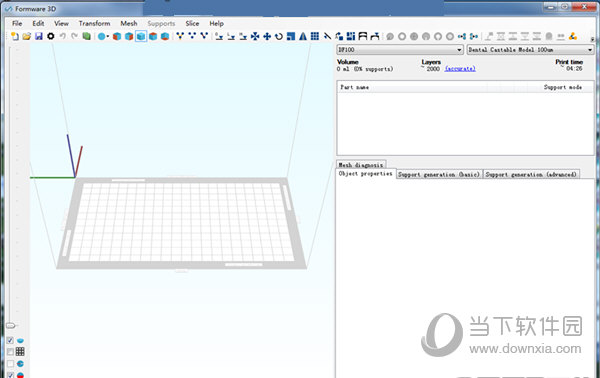The width and height of the screenshot is (600, 378).
Task: Click the four-arrow move tool icon
Action: [267, 36]
